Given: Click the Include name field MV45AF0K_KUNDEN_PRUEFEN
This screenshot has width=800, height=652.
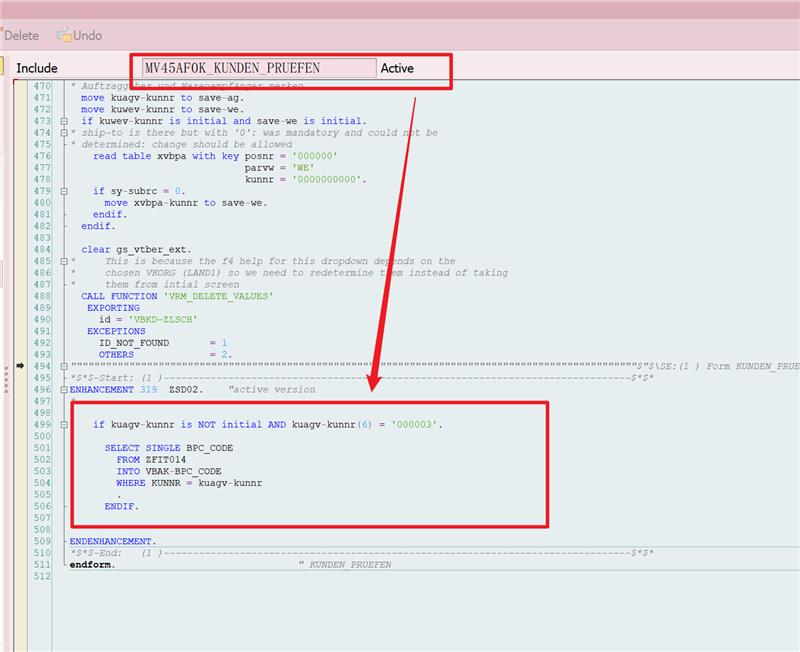Looking at the screenshot, I should point(258,68).
